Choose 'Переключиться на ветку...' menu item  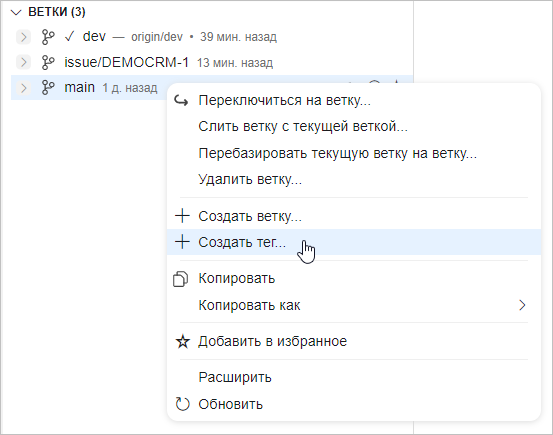(x=354, y=101)
